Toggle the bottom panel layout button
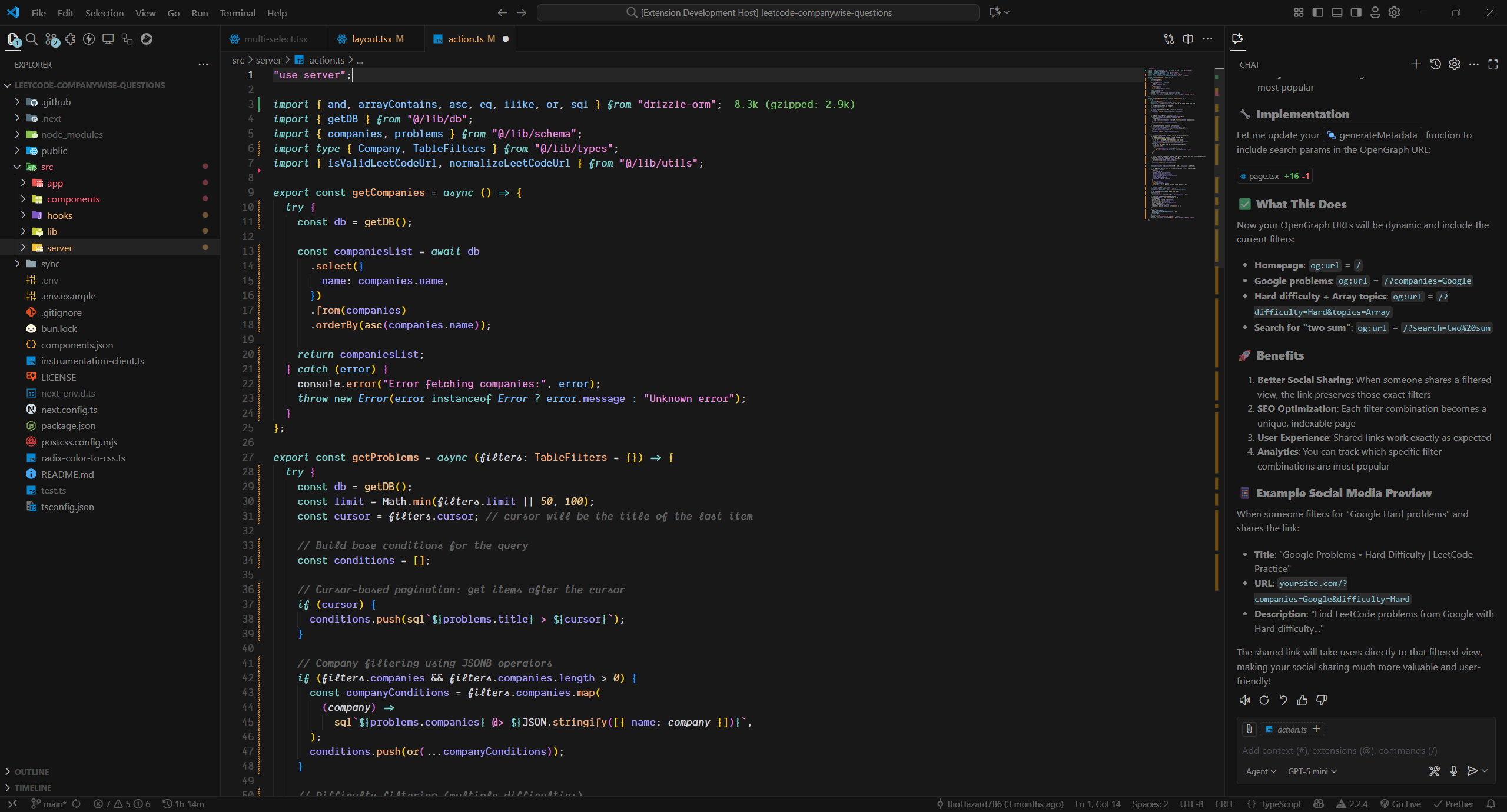 pos(1337,12)
